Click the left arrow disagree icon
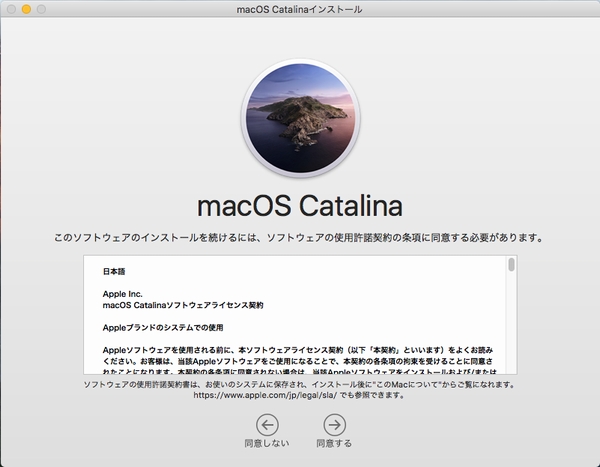Image resolution: width=600 pixels, height=467 pixels. 267,425
